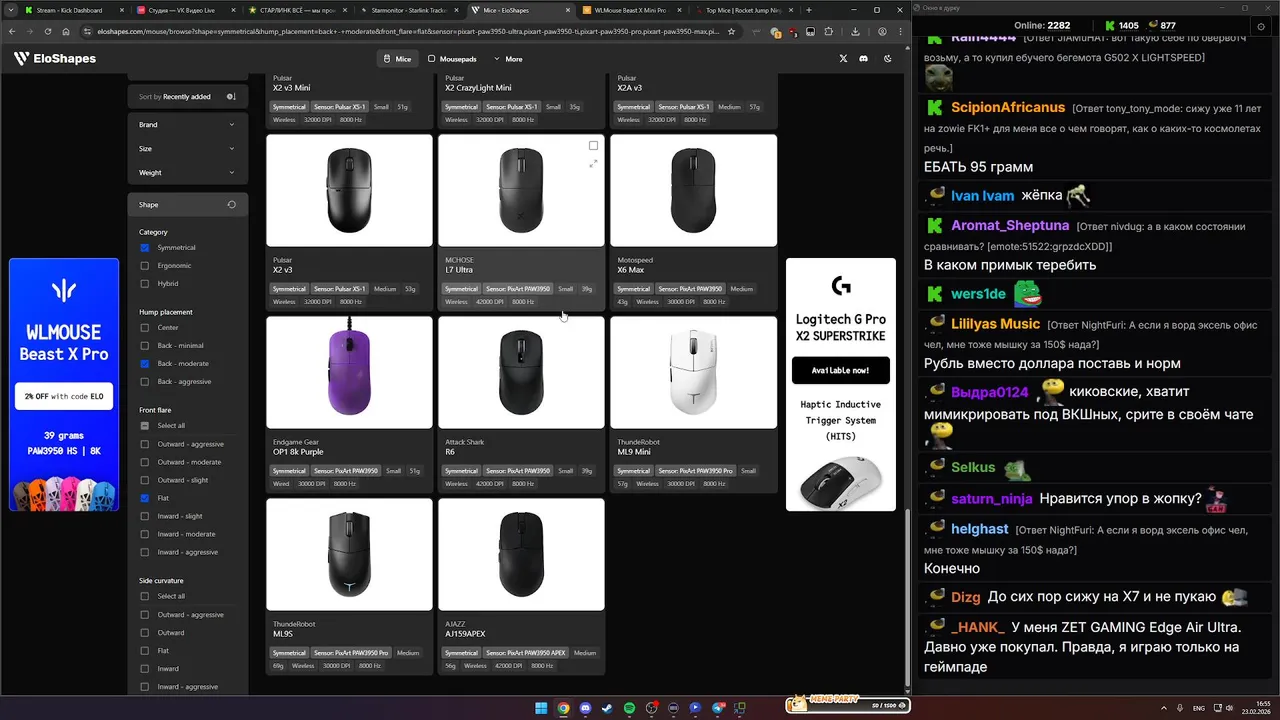The width and height of the screenshot is (1280, 720).
Task: Uncheck the Symmetrical category checkbox
Action: tap(145, 248)
